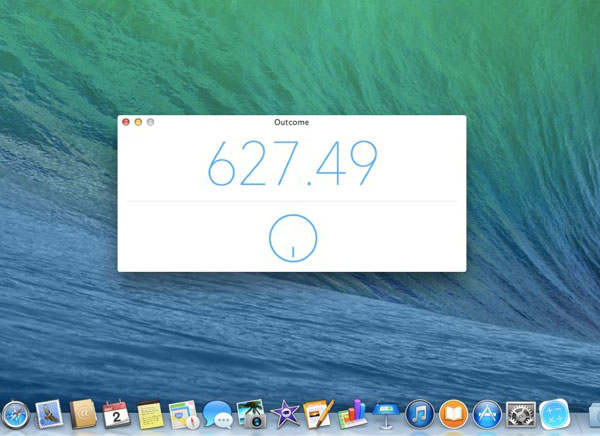Click the circular dial in Outcome window
Image resolution: width=600 pixels, height=436 pixels.
tap(293, 238)
